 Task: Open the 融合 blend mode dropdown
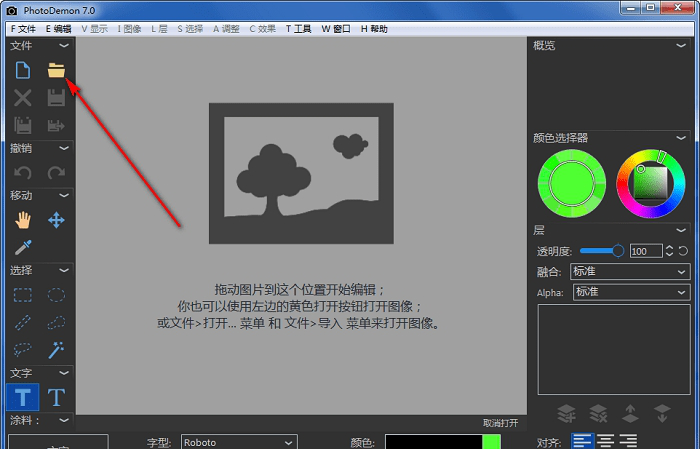click(x=628, y=271)
